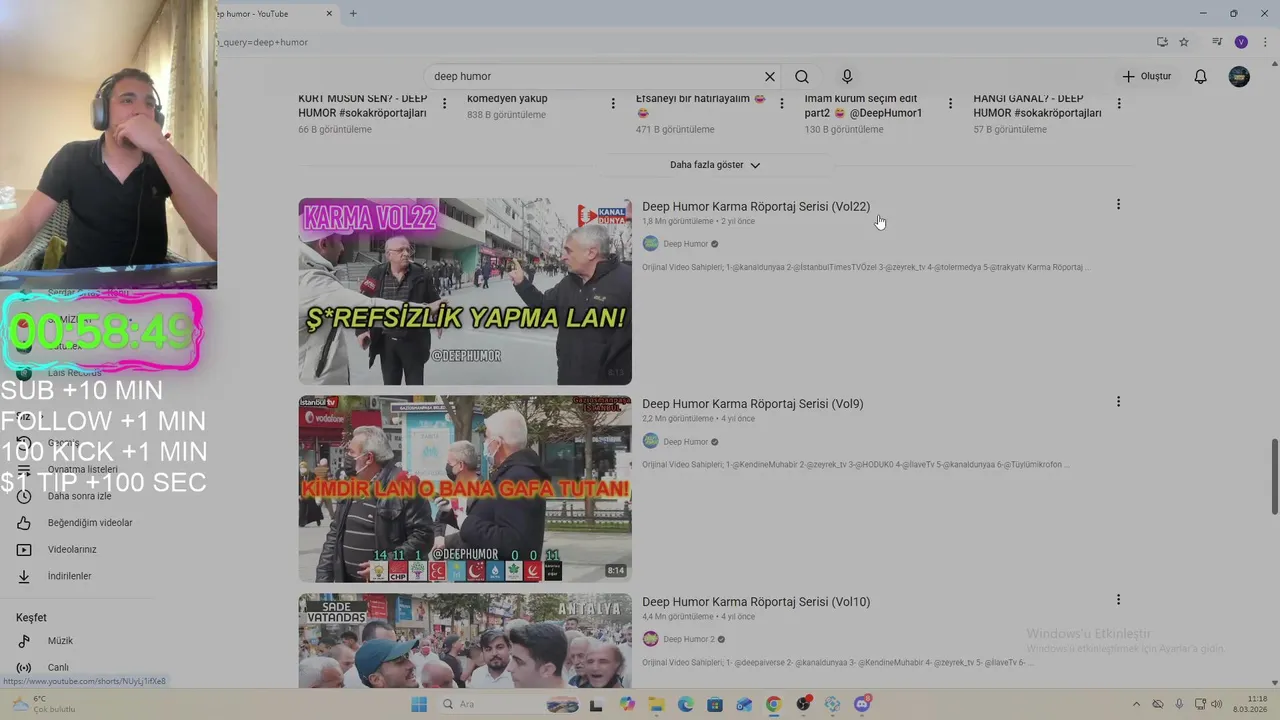
Task: Start voice search with microphone icon
Action: tap(847, 77)
